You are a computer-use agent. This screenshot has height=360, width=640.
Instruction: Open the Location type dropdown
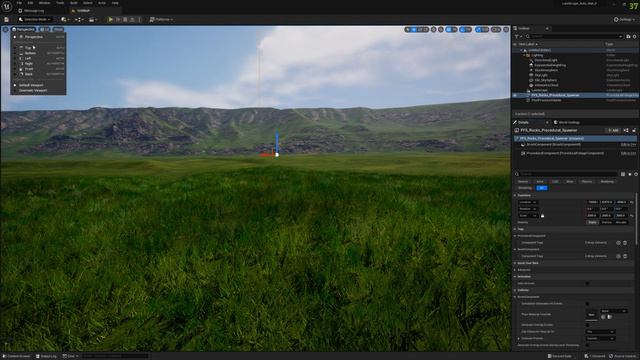coord(528,202)
